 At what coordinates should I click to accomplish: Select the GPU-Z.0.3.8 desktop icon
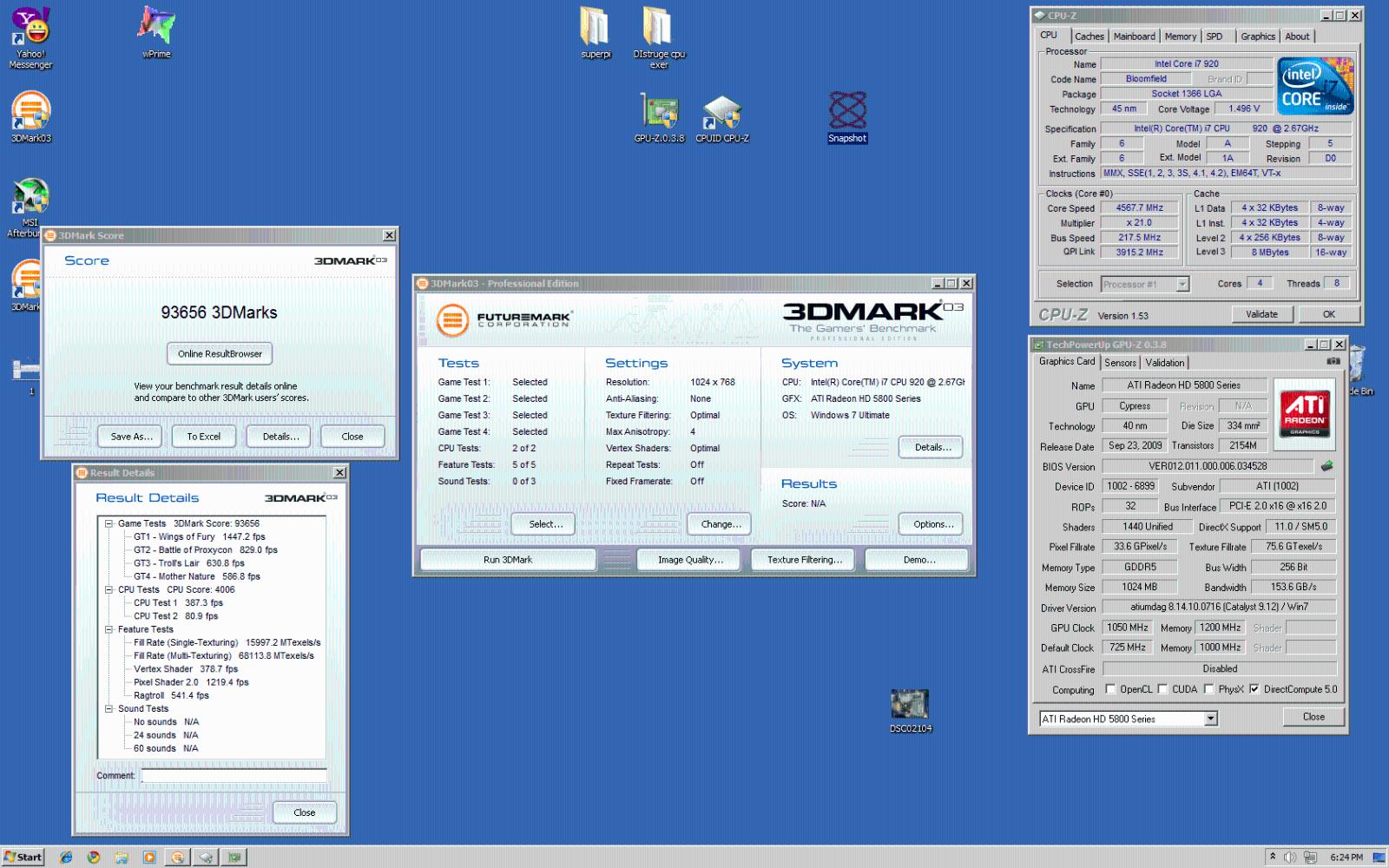[659, 118]
